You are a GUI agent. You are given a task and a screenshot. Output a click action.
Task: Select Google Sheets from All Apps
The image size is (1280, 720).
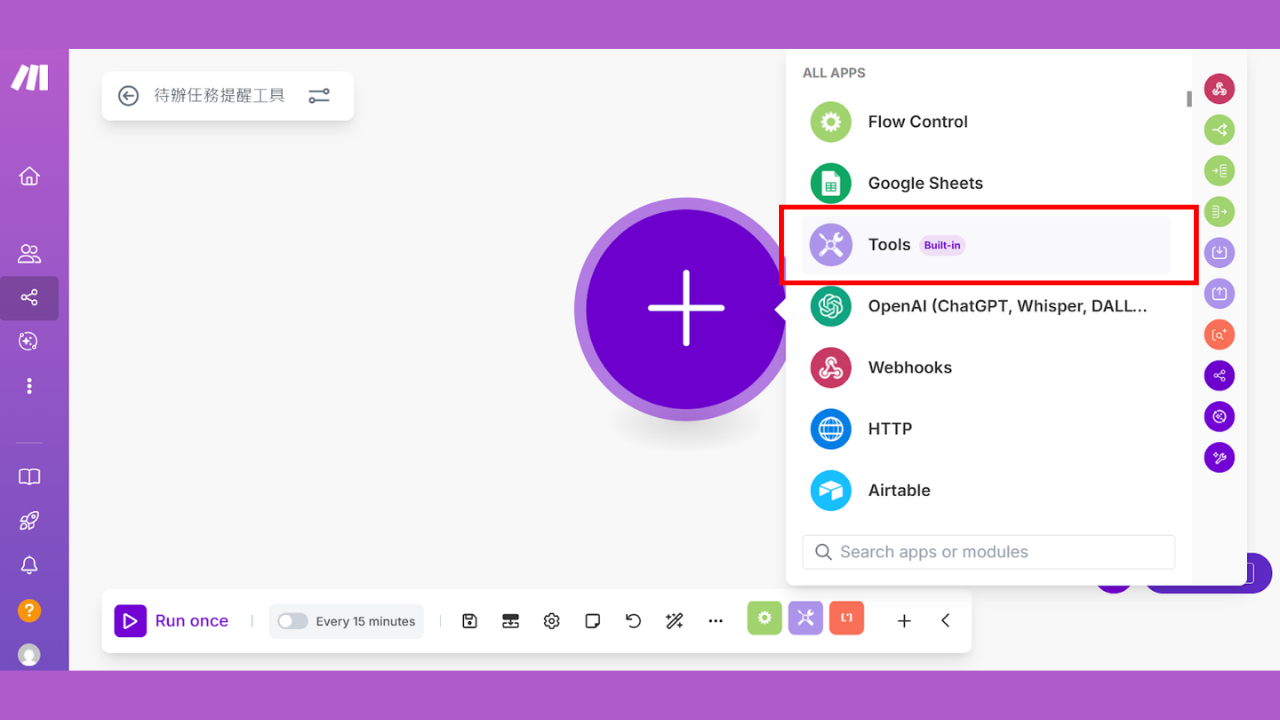pos(986,183)
